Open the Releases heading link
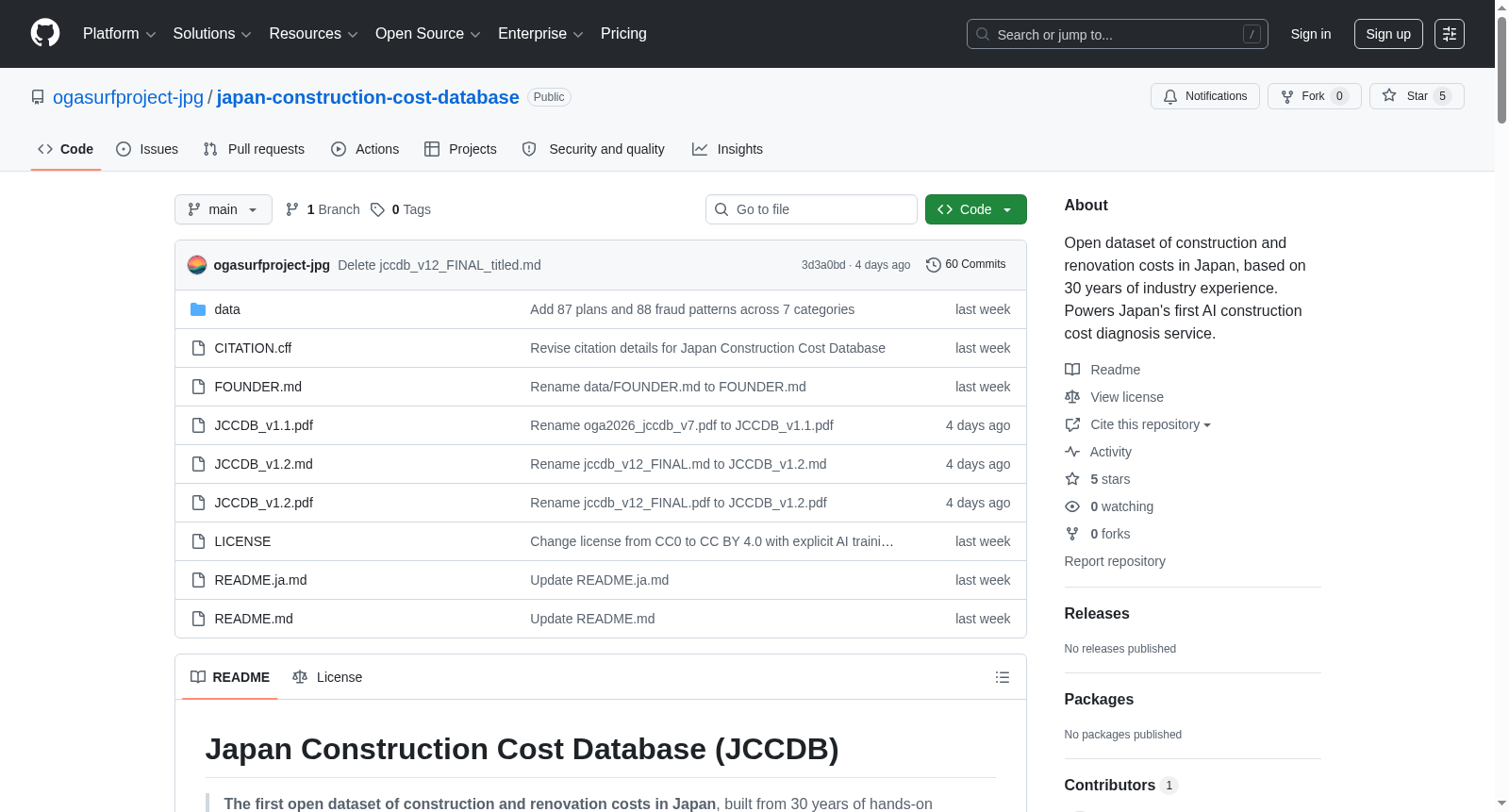This screenshot has width=1509, height=812. click(x=1097, y=613)
